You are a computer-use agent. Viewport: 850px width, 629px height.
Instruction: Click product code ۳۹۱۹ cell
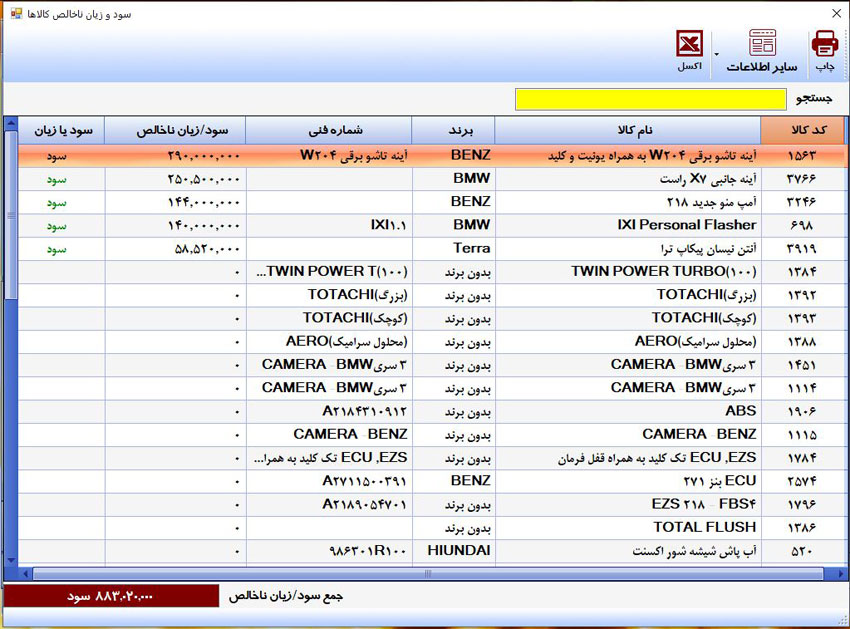click(x=802, y=249)
